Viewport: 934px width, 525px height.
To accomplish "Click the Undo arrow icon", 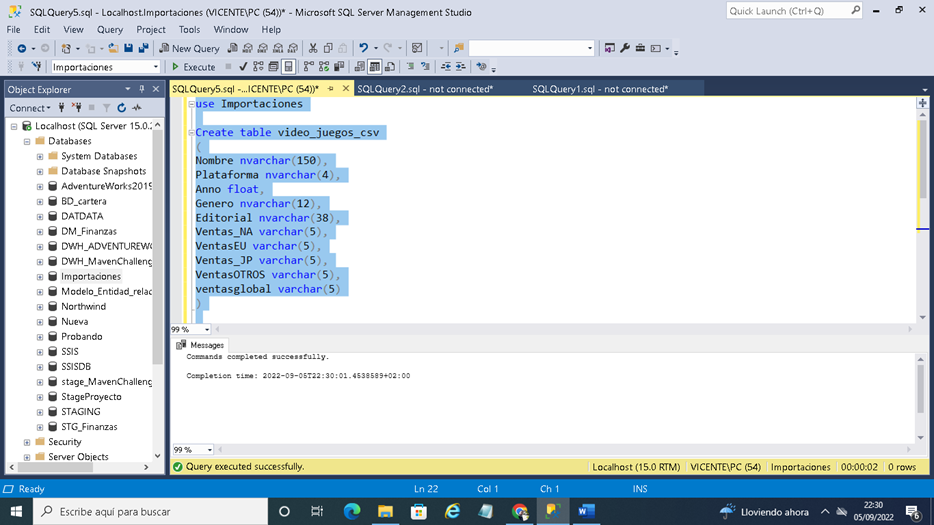I will point(363,48).
